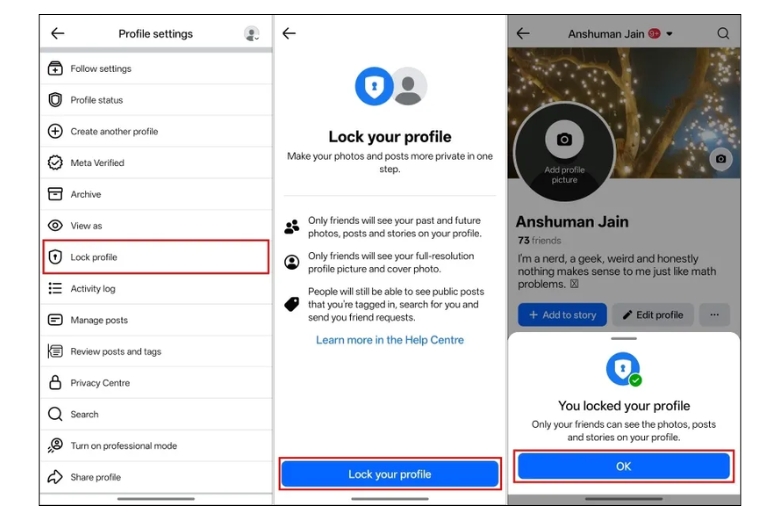Click the Archive box icon
Viewport: 780px width, 520px height.
[x=55, y=194]
